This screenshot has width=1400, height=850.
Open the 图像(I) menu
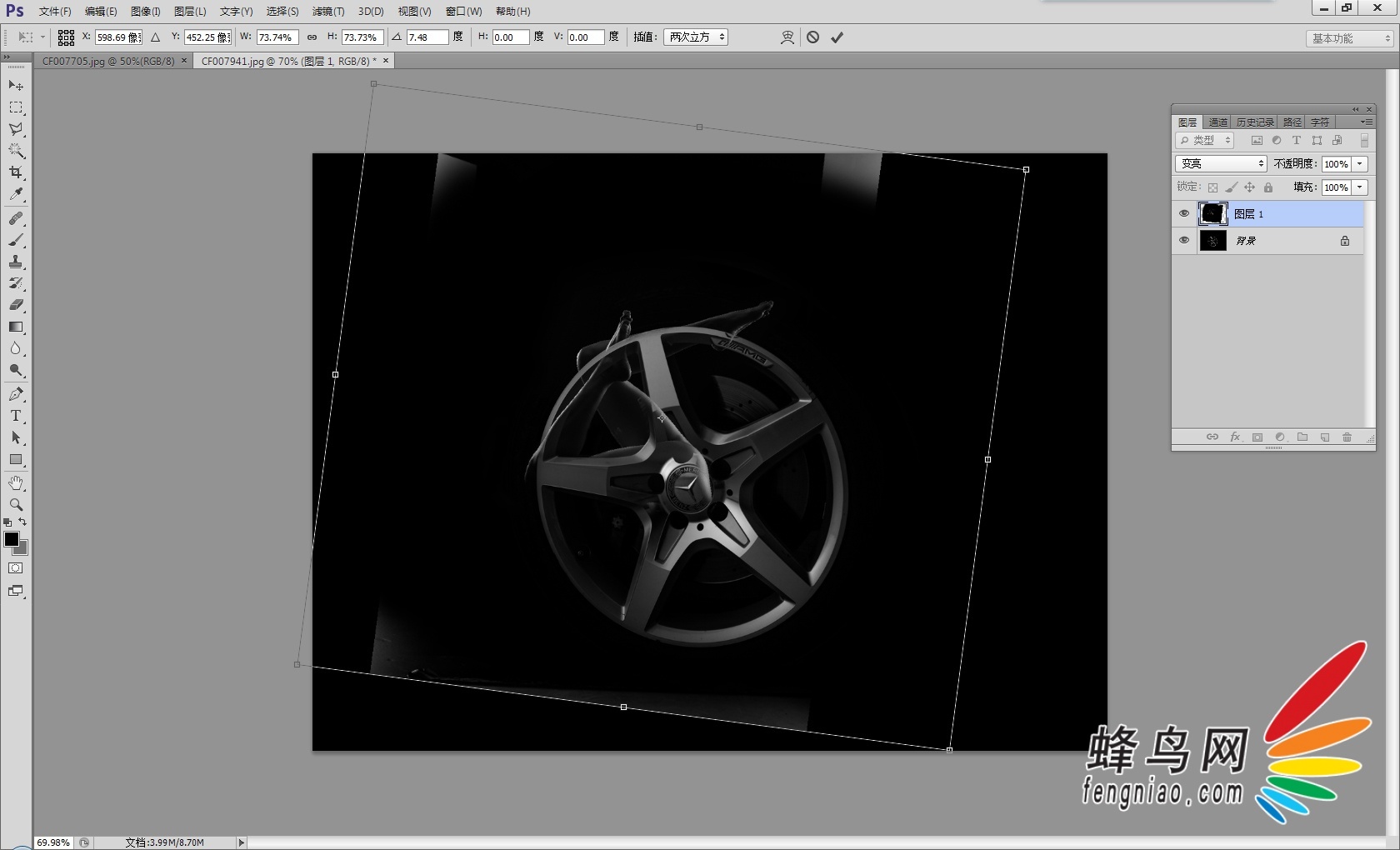coord(145,12)
